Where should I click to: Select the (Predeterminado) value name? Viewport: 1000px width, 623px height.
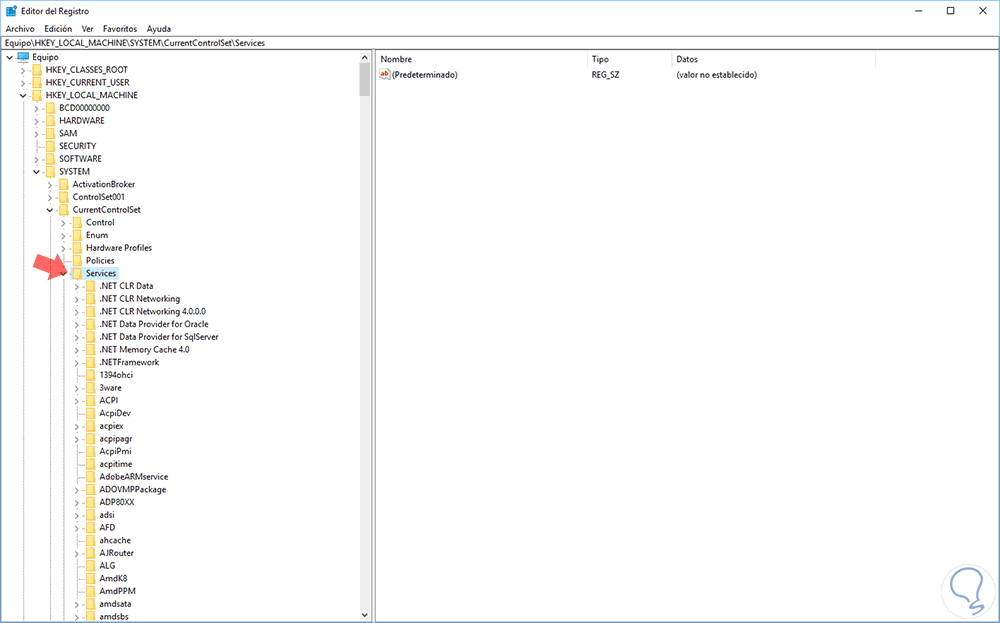[x=425, y=75]
